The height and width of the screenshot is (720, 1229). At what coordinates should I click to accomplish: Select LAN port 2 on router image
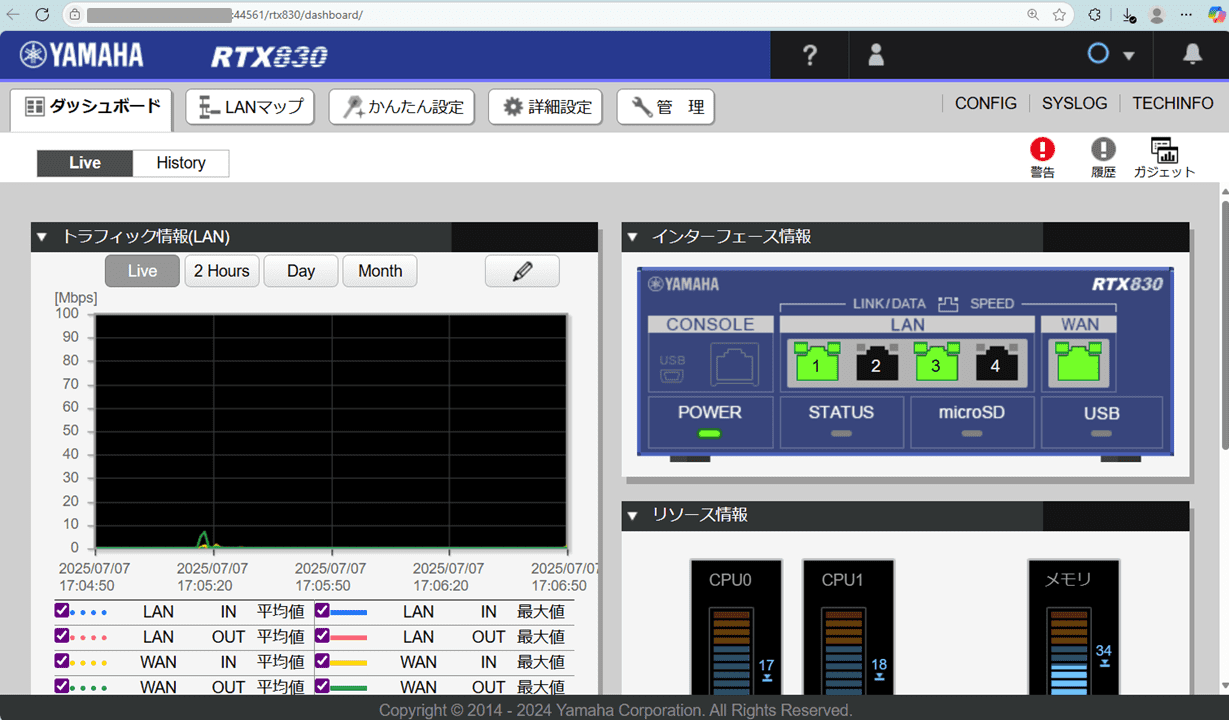[876, 362]
